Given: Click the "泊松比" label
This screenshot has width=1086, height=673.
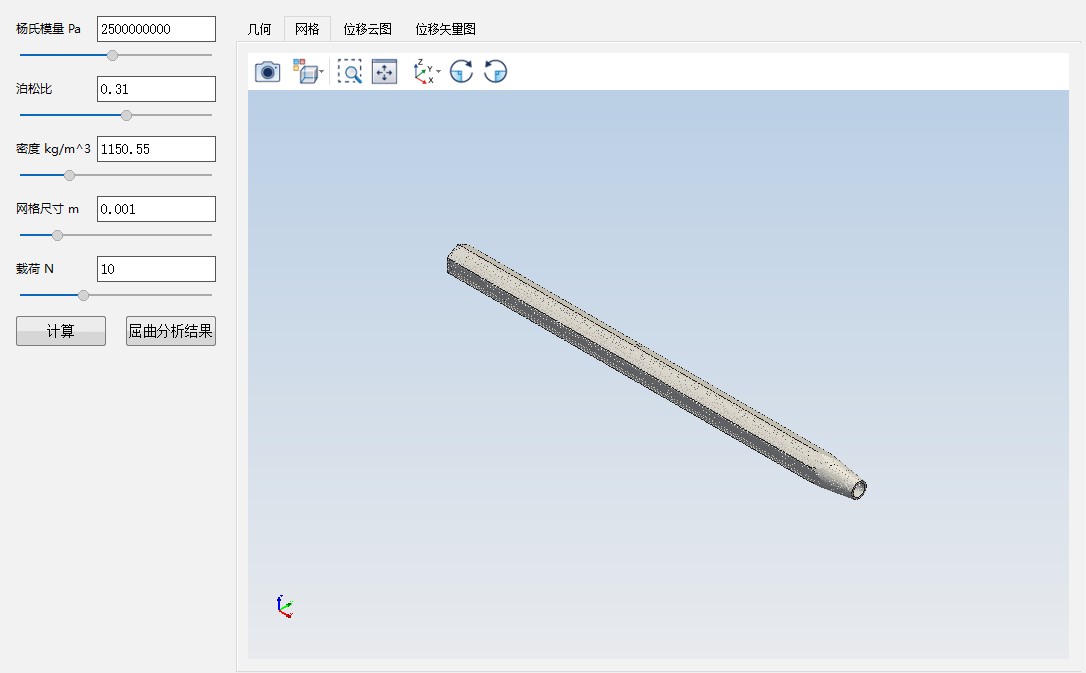Looking at the screenshot, I should [34, 89].
